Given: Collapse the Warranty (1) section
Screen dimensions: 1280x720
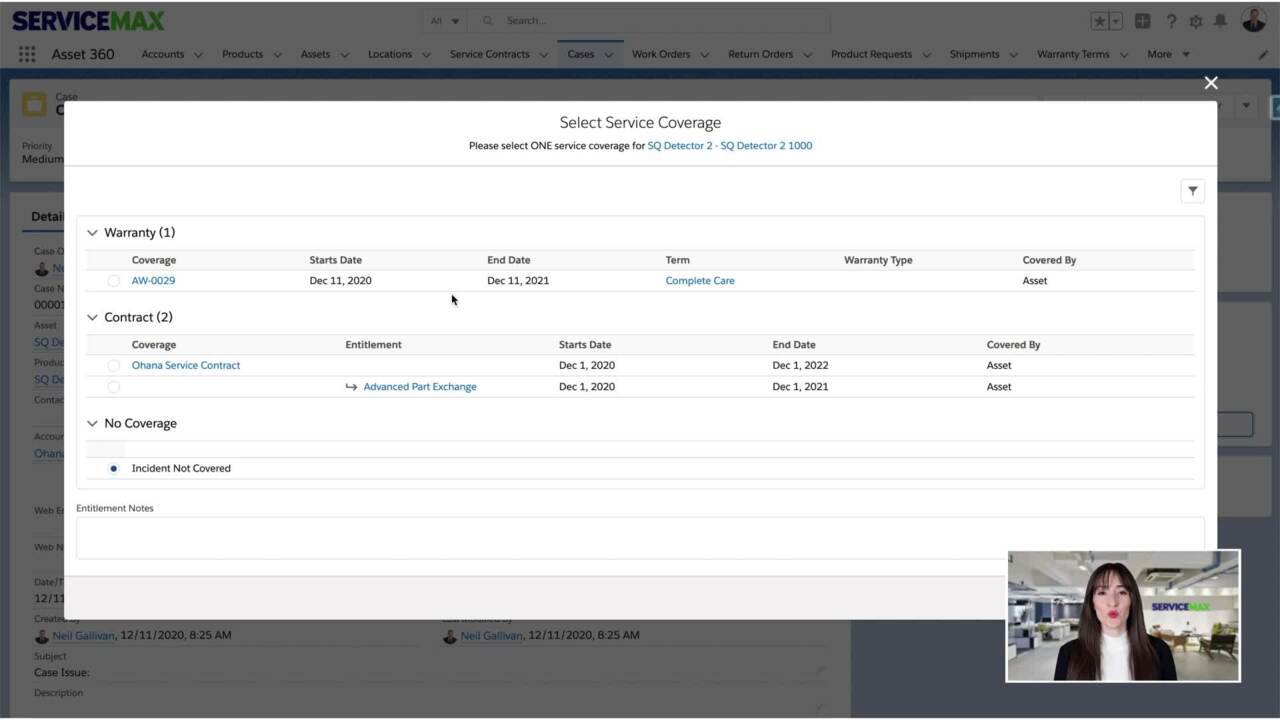Looking at the screenshot, I should point(92,233).
